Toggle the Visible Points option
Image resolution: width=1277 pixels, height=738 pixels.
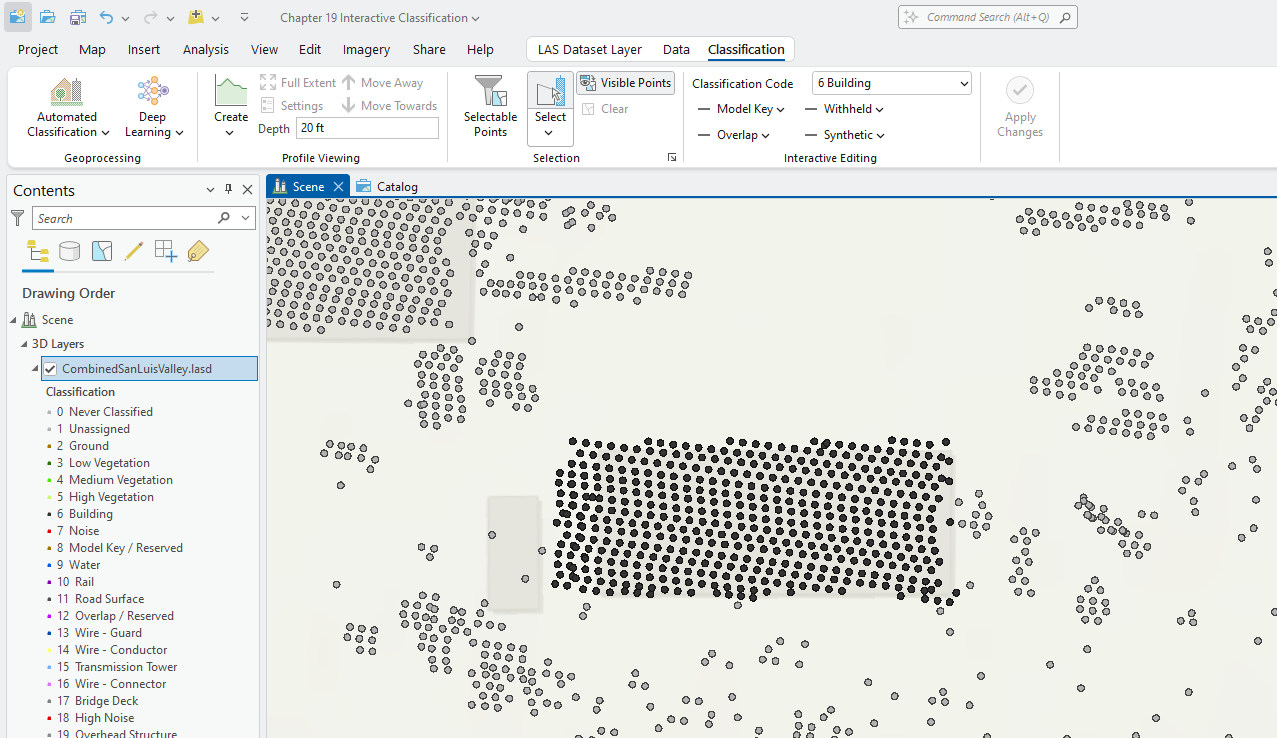click(x=625, y=83)
